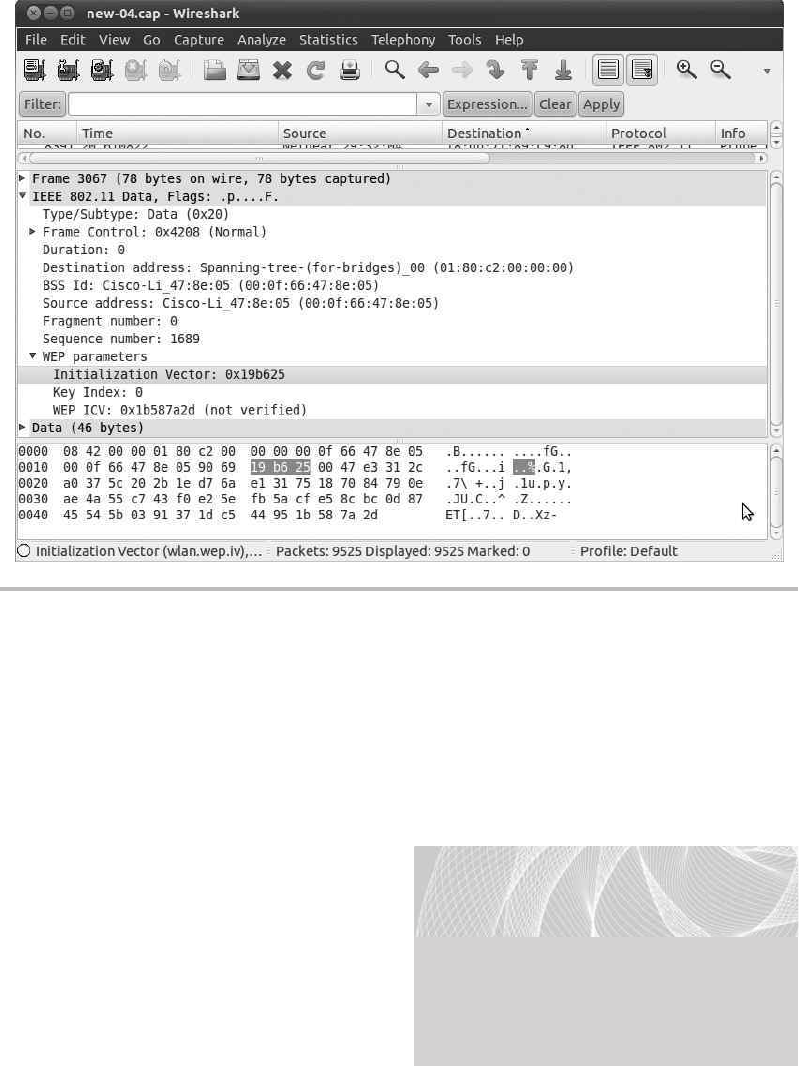The height and width of the screenshot is (1066, 799).
Task: Click the Filter: button
Action: 42,105
